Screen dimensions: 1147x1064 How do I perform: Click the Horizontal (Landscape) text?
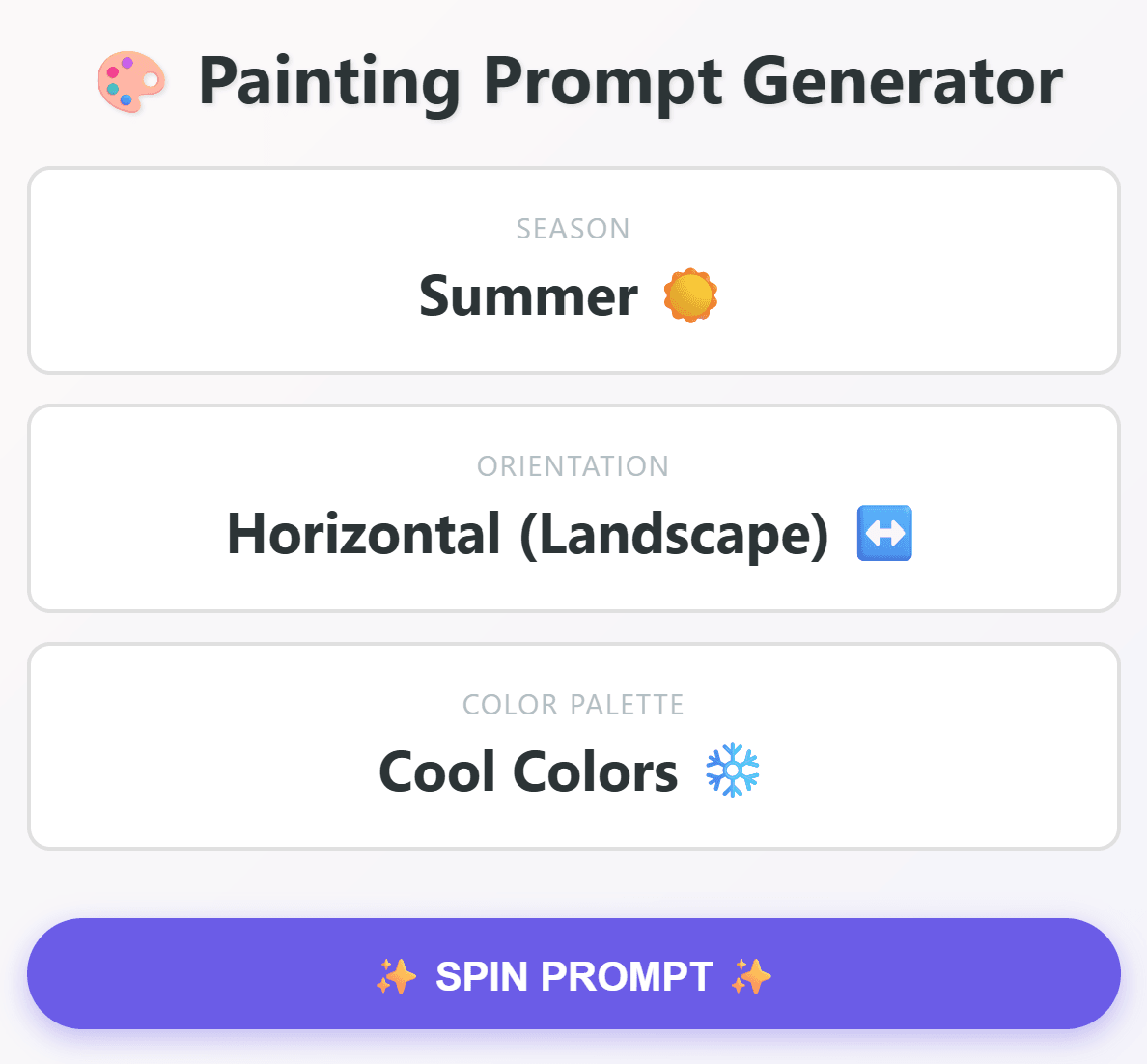click(x=527, y=535)
